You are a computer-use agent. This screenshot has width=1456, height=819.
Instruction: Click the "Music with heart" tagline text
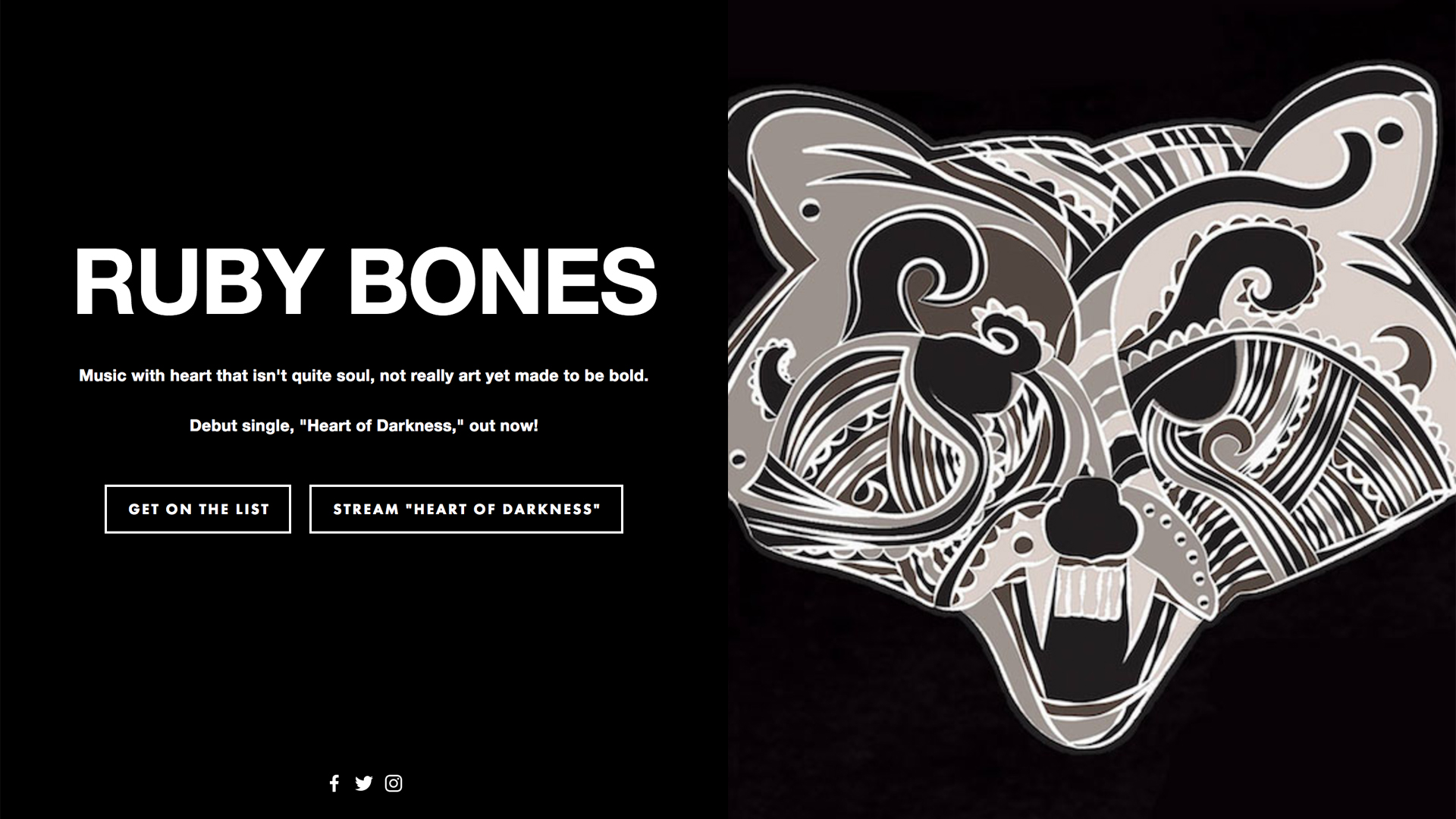(364, 376)
